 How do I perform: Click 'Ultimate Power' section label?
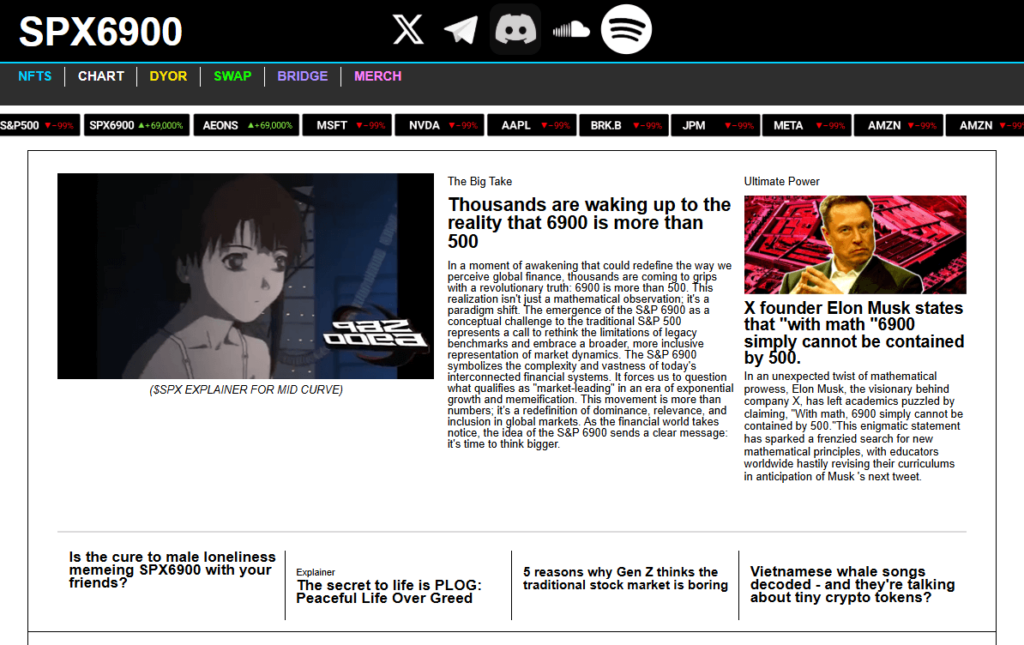[x=781, y=181]
